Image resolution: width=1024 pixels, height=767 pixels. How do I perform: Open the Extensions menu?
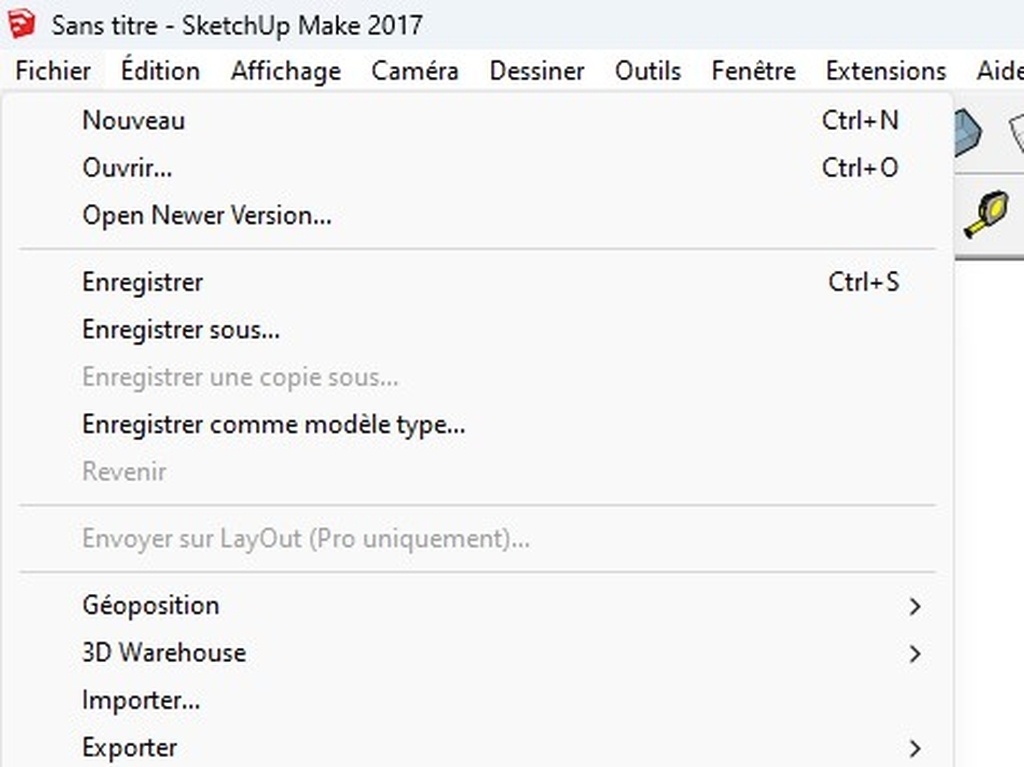coord(886,71)
